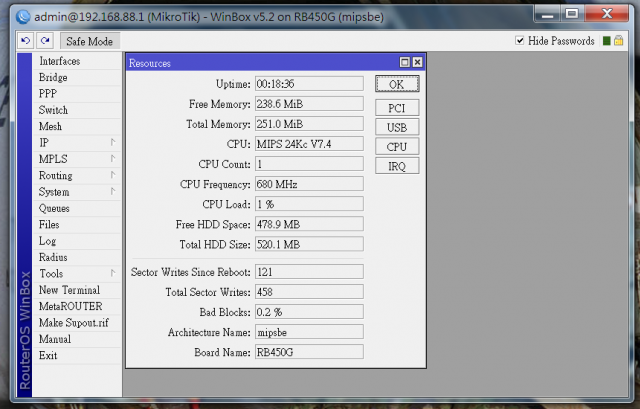The width and height of the screenshot is (640, 409).
Task: Click the Redo arrow icon
Action: pos(45,41)
